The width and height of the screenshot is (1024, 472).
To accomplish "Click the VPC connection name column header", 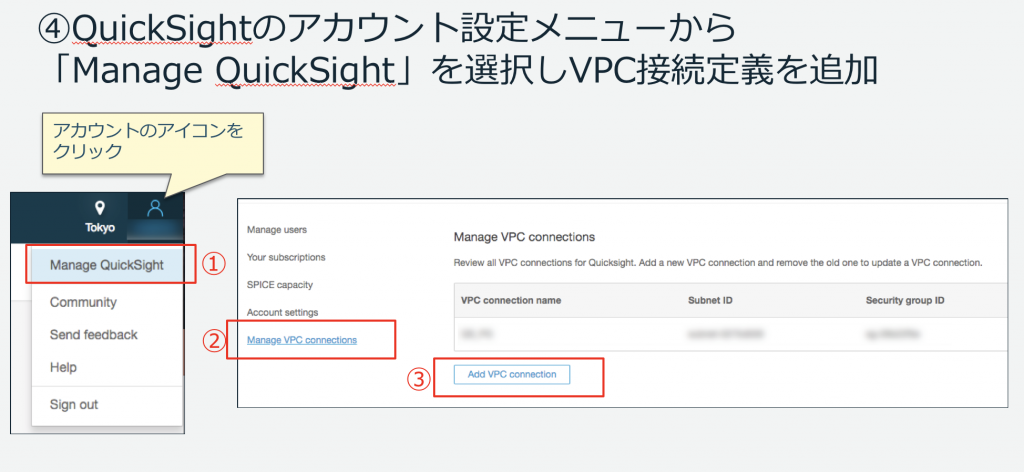I will 511,301.
